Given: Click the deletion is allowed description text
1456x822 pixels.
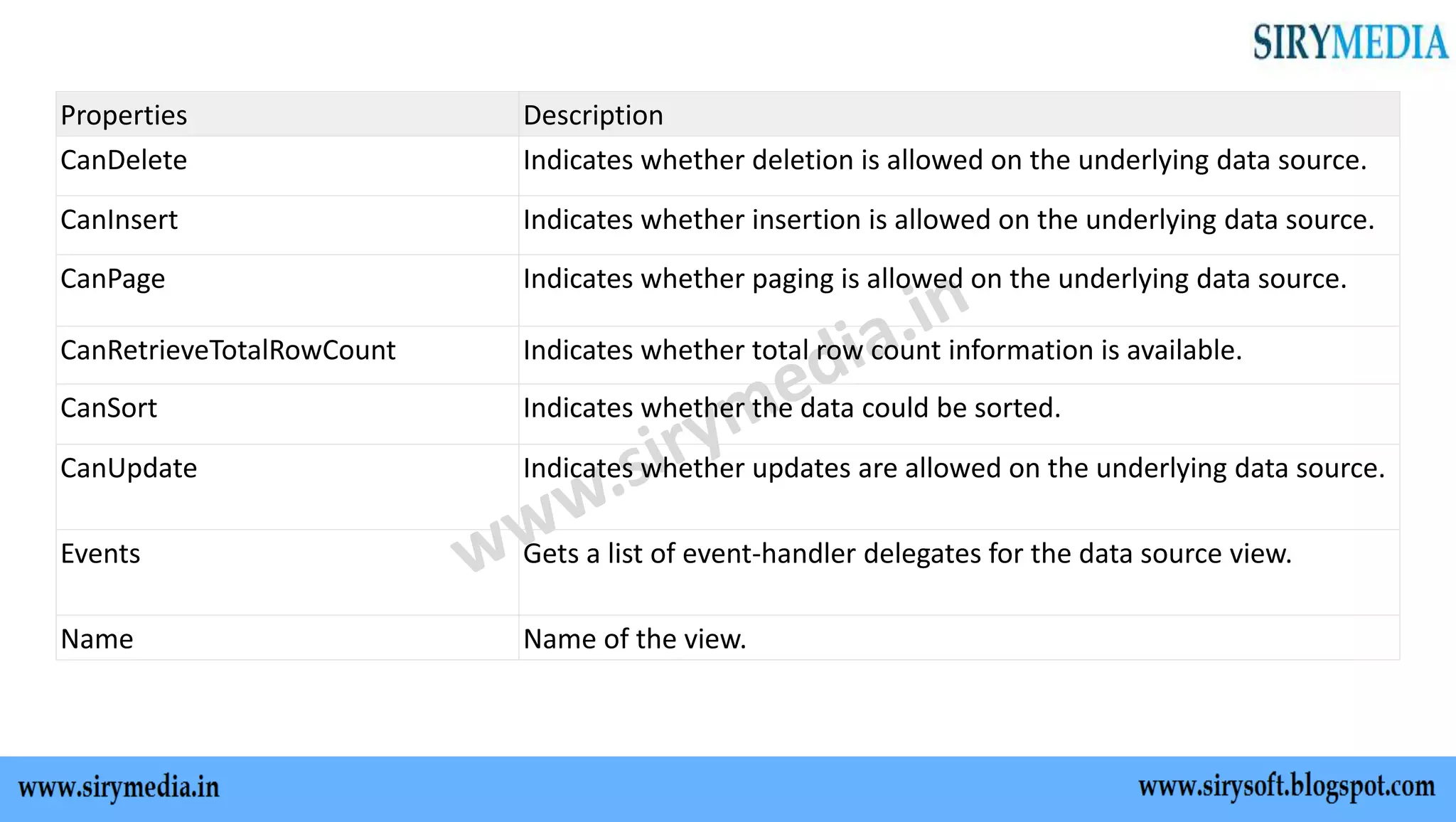Looking at the screenshot, I should 944,161.
